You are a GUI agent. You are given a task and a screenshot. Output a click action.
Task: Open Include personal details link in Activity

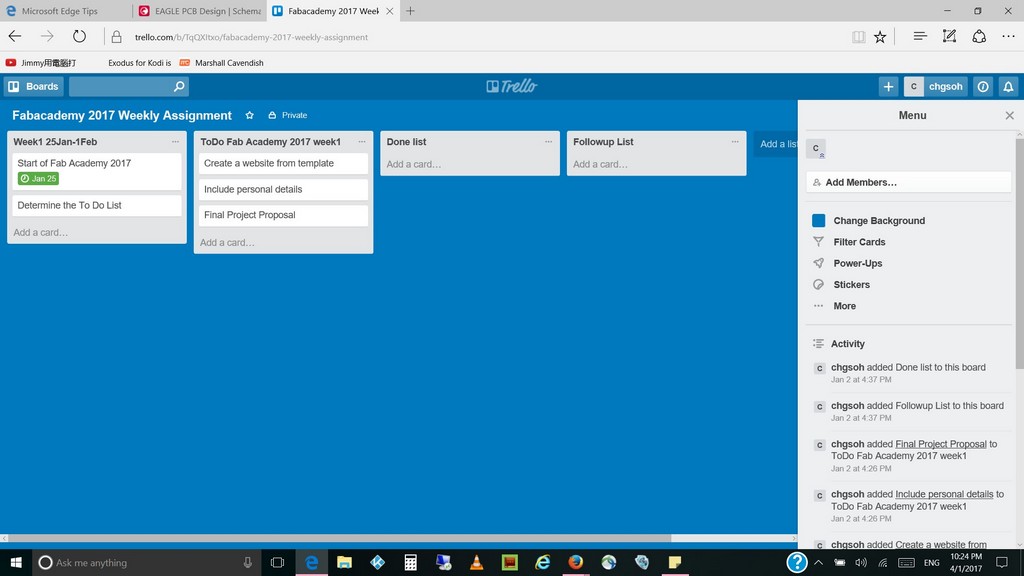(x=944, y=494)
